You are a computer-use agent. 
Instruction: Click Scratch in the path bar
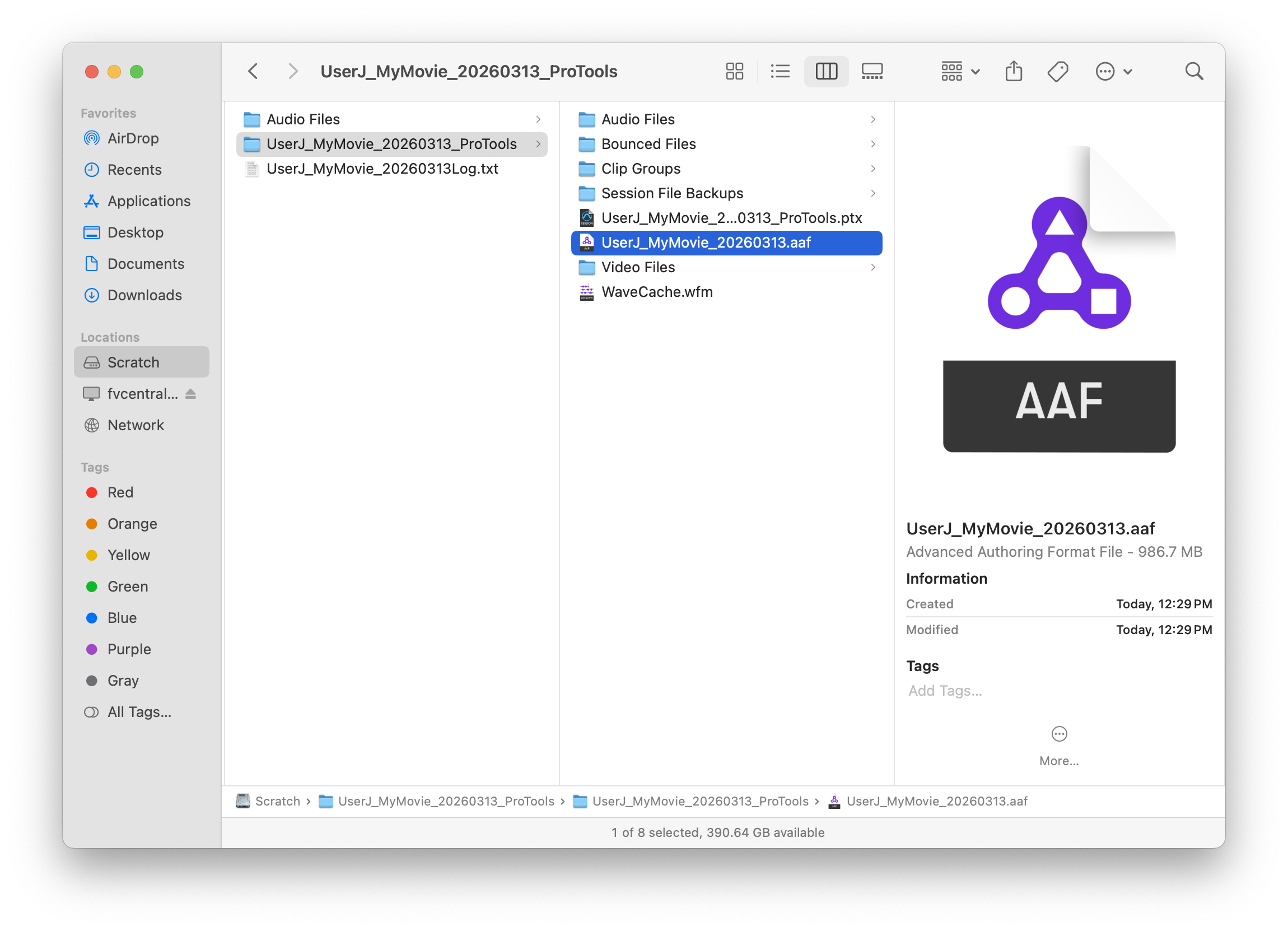click(277, 801)
